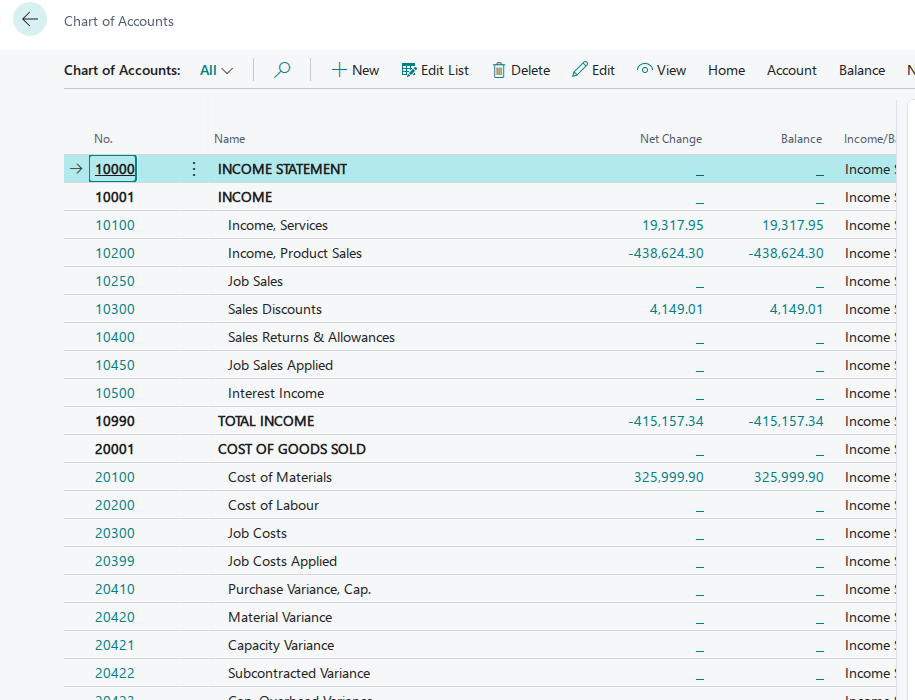The width and height of the screenshot is (915, 700).
Task: Click the Delete trash can icon
Action: click(x=499, y=70)
